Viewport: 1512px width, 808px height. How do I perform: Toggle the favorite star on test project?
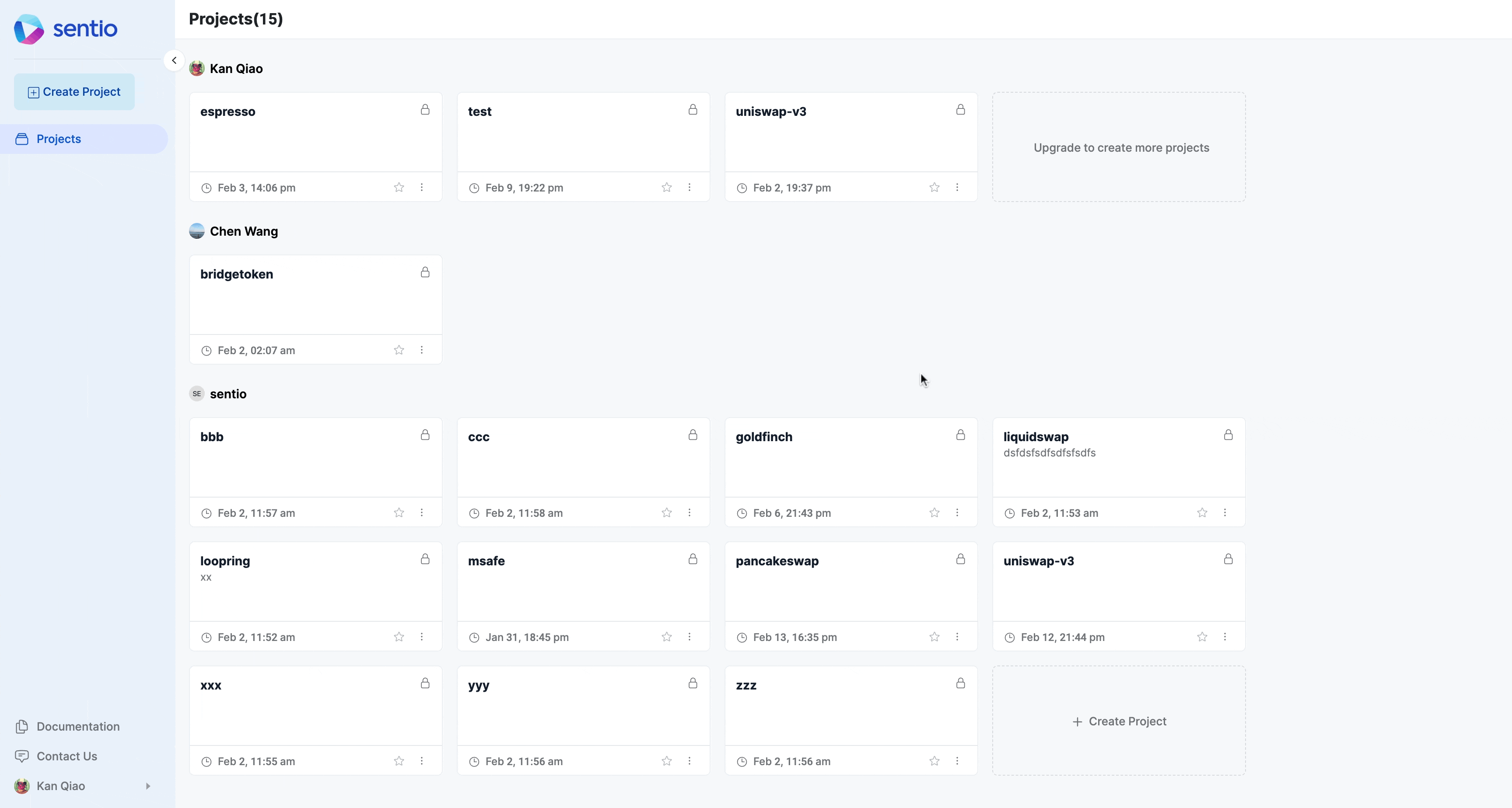(667, 188)
